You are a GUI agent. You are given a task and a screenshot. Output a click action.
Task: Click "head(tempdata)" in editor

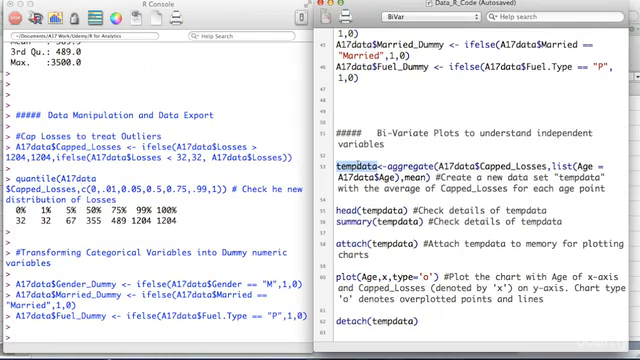371,211
